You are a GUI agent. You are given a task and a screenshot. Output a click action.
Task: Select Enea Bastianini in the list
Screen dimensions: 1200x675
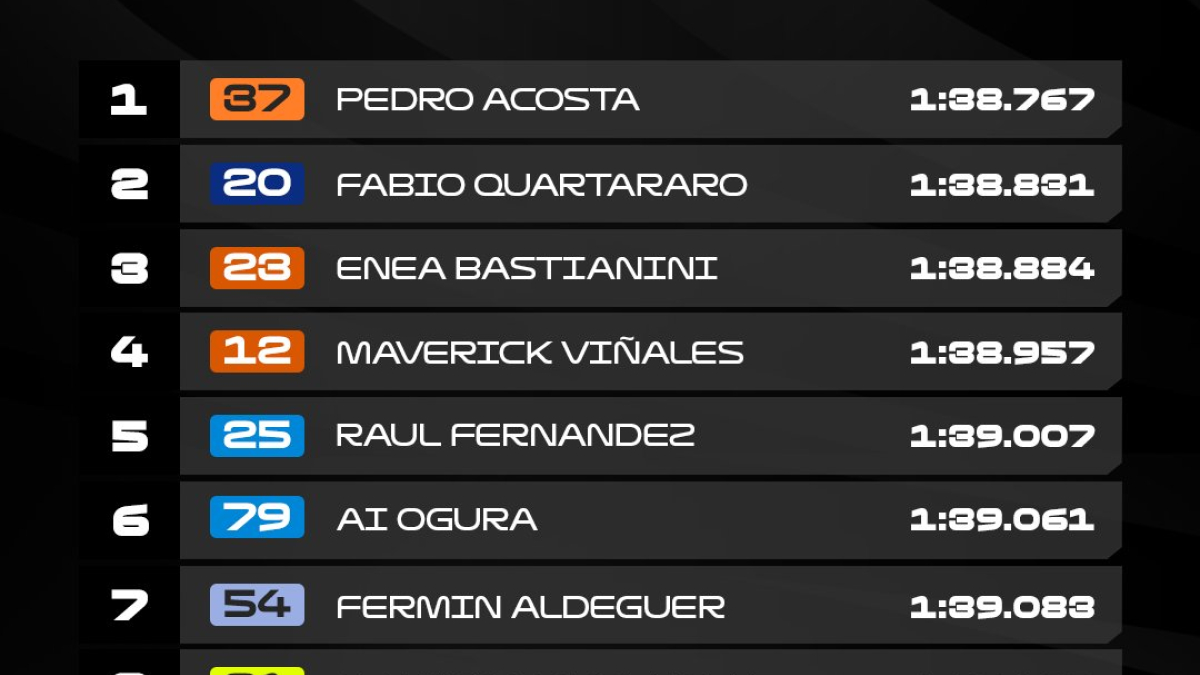point(527,268)
